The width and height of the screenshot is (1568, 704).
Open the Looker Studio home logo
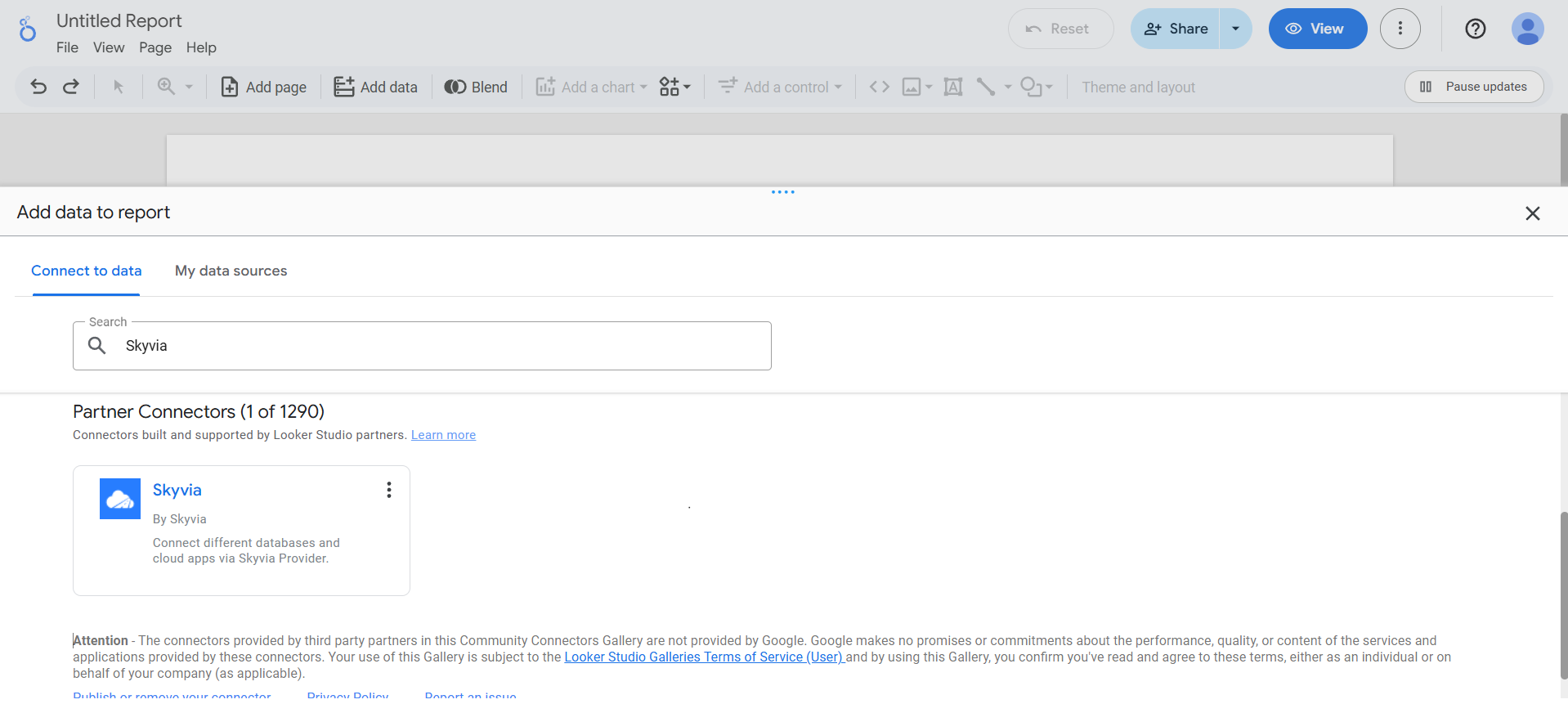point(28,29)
